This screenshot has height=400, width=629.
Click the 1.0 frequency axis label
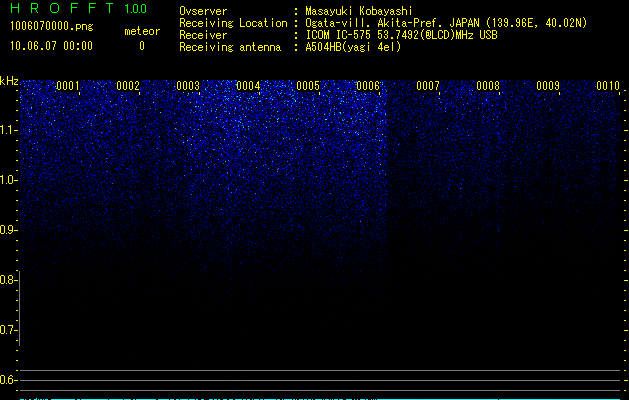pos(9,180)
